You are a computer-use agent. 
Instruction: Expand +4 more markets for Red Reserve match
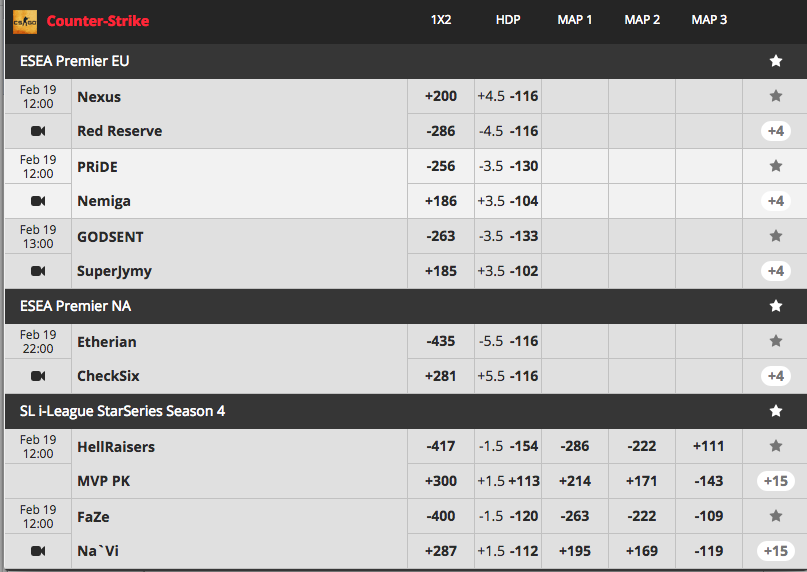click(776, 131)
